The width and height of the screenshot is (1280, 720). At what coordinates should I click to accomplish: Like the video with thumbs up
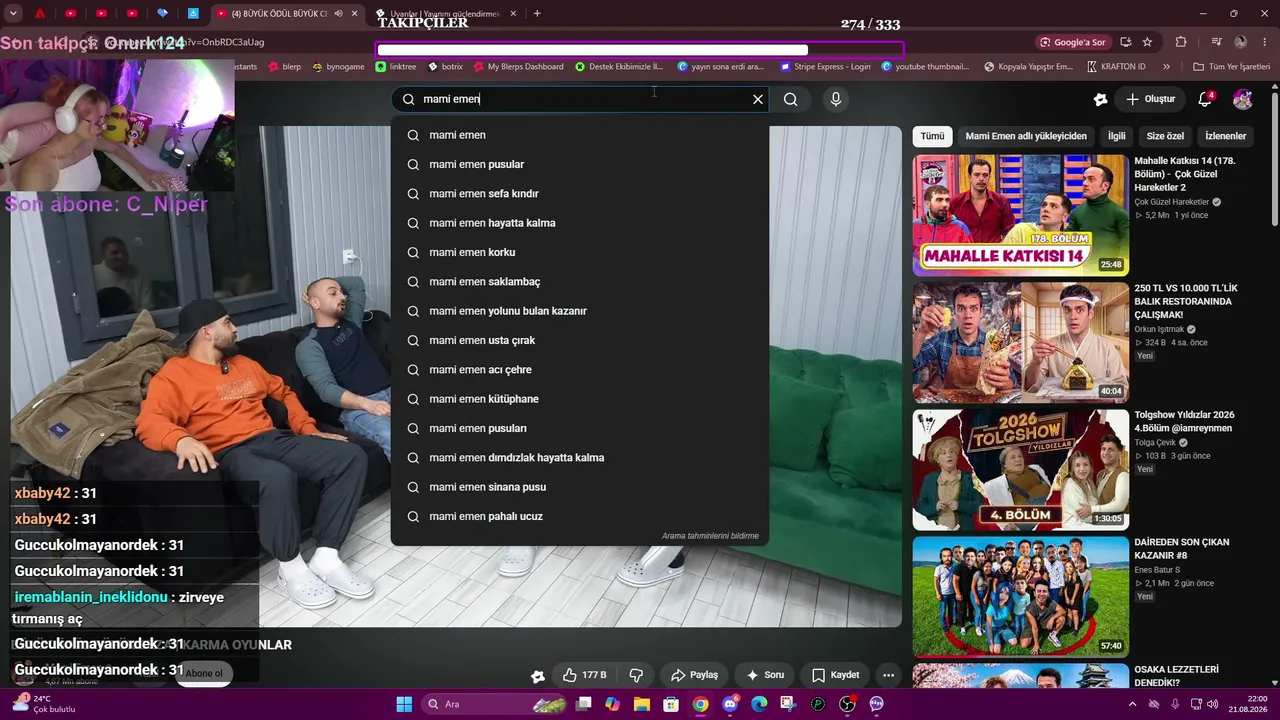coord(584,675)
